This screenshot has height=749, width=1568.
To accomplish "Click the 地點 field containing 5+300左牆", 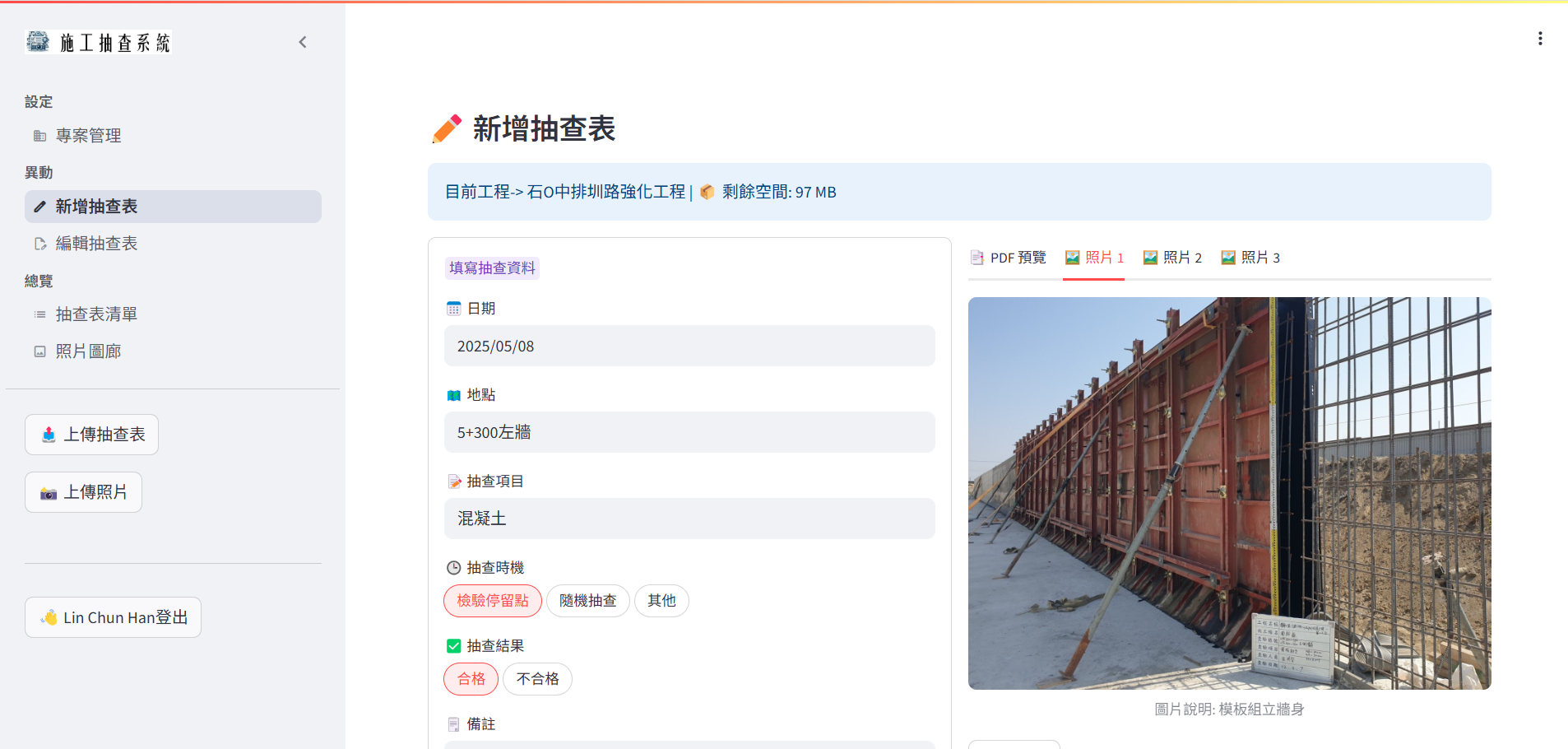I will pos(689,432).
